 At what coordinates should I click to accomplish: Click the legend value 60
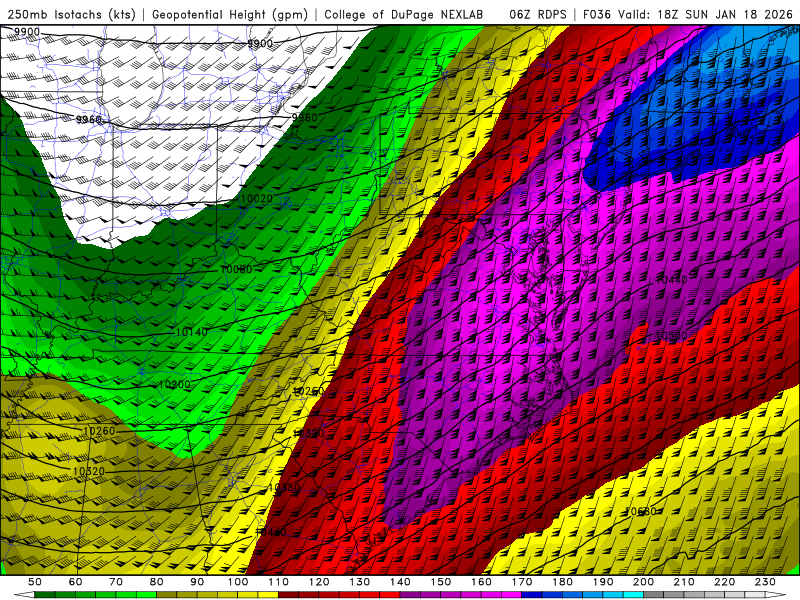76,582
